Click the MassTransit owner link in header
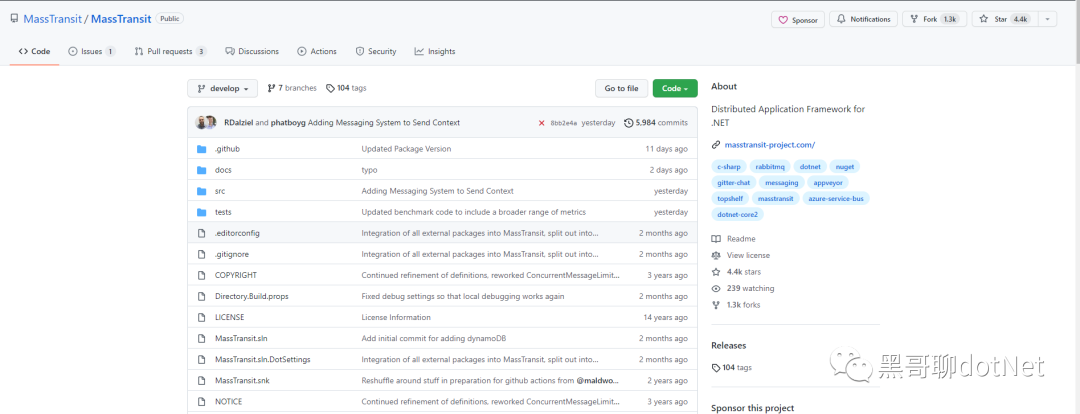The image size is (1080, 414). [x=52, y=19]
